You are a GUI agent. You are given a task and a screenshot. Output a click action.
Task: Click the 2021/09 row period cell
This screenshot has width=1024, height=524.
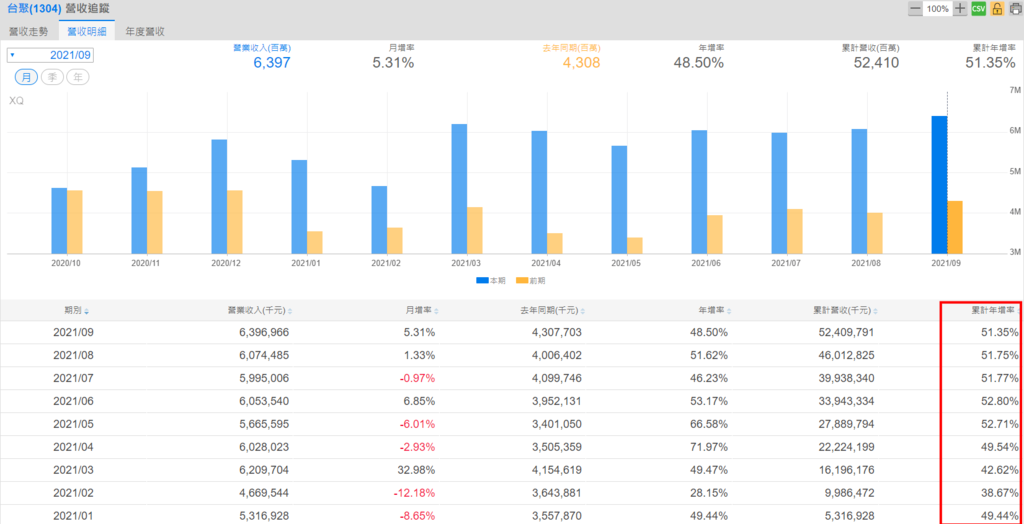(x=74, y=333)
